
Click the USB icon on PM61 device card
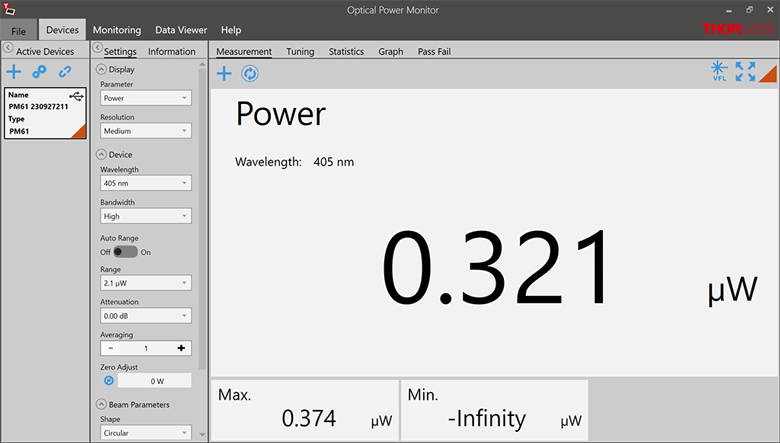pyautogui.click(x=77, y=96)
